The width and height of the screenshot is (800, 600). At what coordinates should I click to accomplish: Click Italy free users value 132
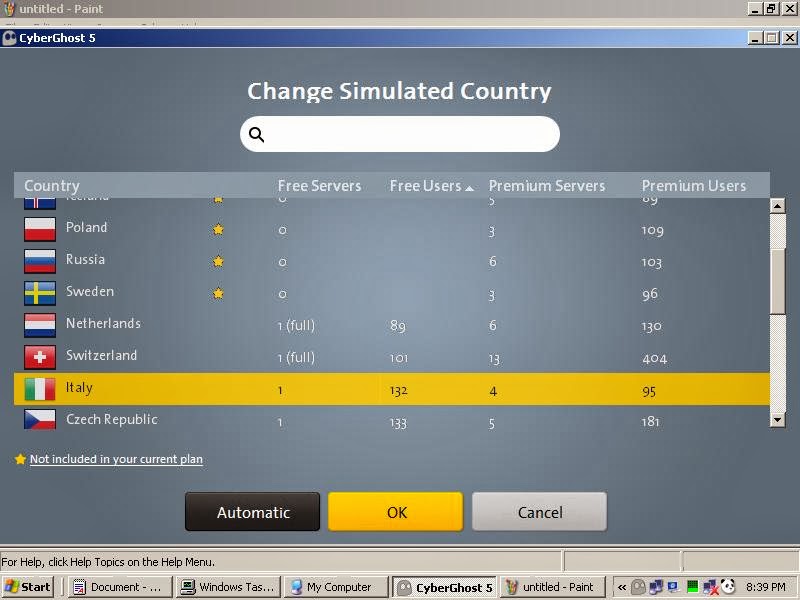click(x=398, y=391)
